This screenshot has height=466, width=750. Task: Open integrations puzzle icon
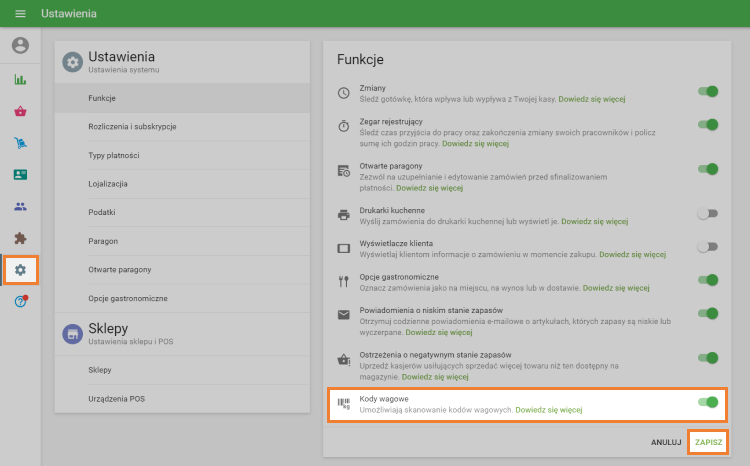click(20, 238)
